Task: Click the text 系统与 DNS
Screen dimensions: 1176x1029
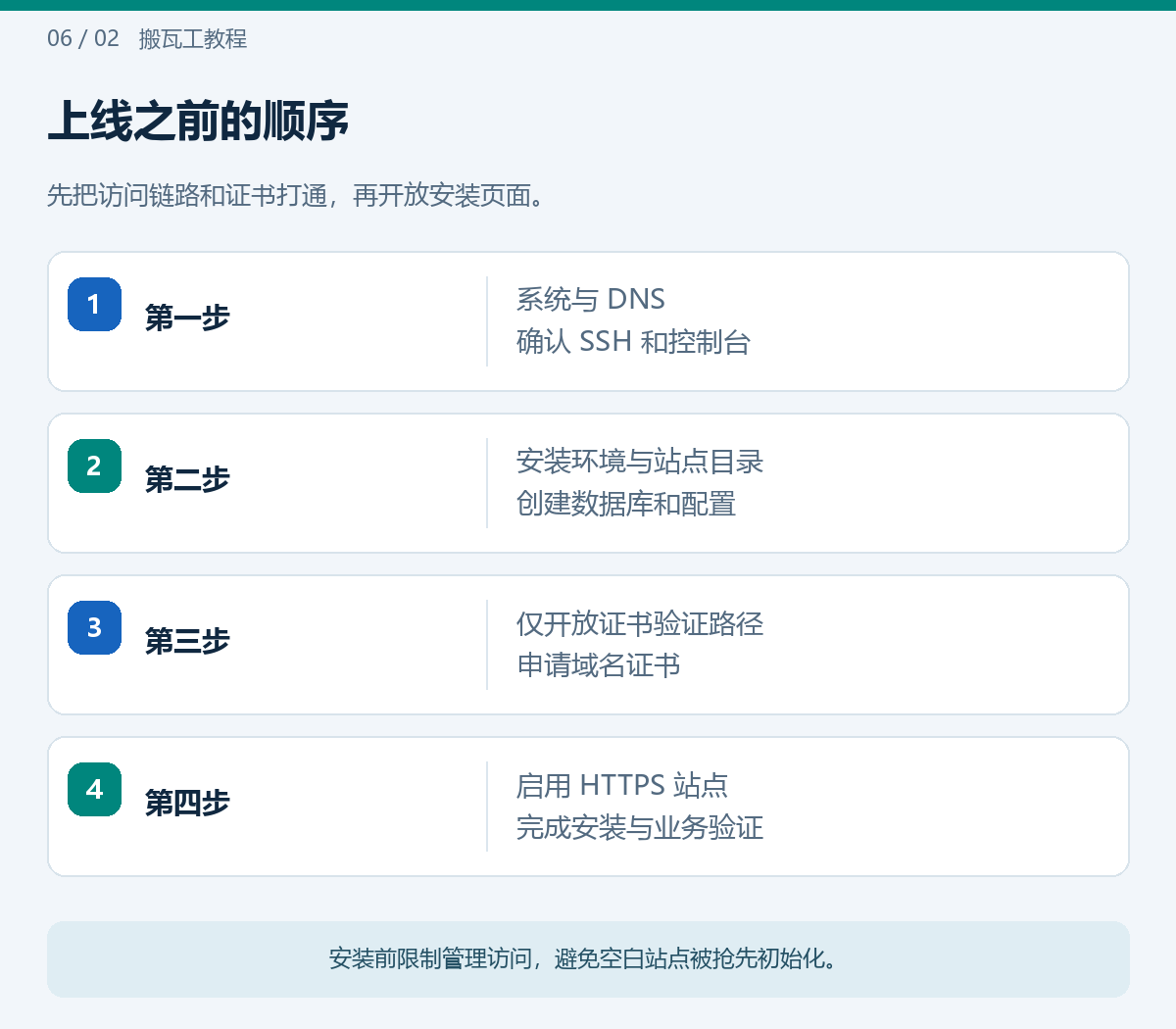Action: coord(591,299)
